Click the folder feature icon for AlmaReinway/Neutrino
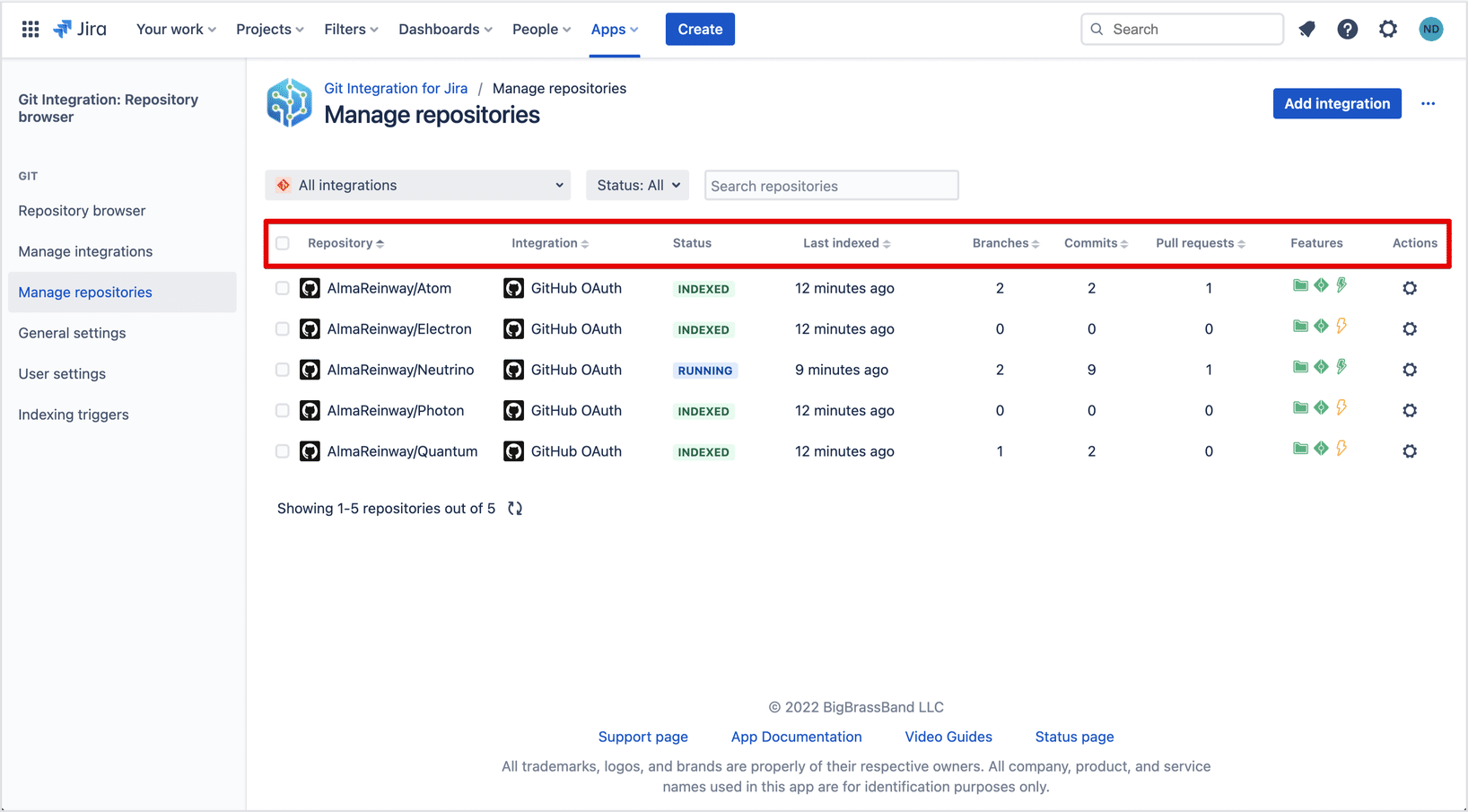The height and width of the screenshot is (812, 1468). [x=1300, y=367]
